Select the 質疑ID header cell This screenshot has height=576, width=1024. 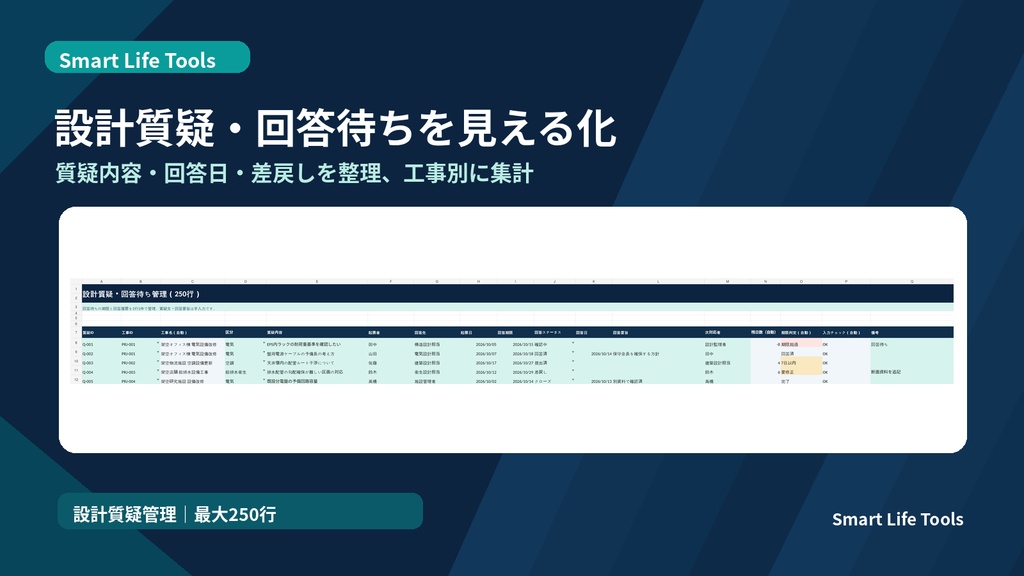point(101,332)
